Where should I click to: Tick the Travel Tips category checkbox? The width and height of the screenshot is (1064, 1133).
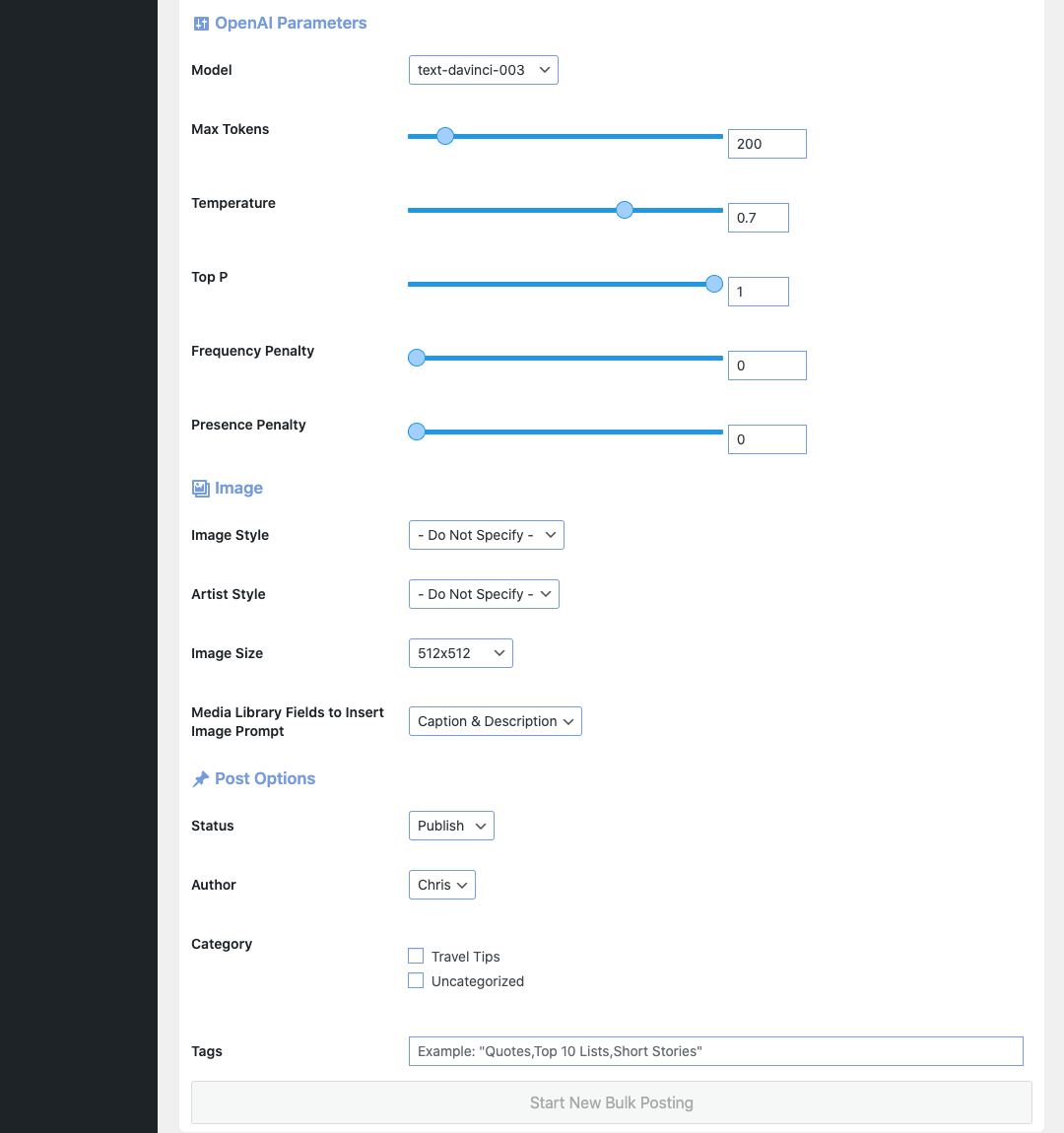click(416, 956)
